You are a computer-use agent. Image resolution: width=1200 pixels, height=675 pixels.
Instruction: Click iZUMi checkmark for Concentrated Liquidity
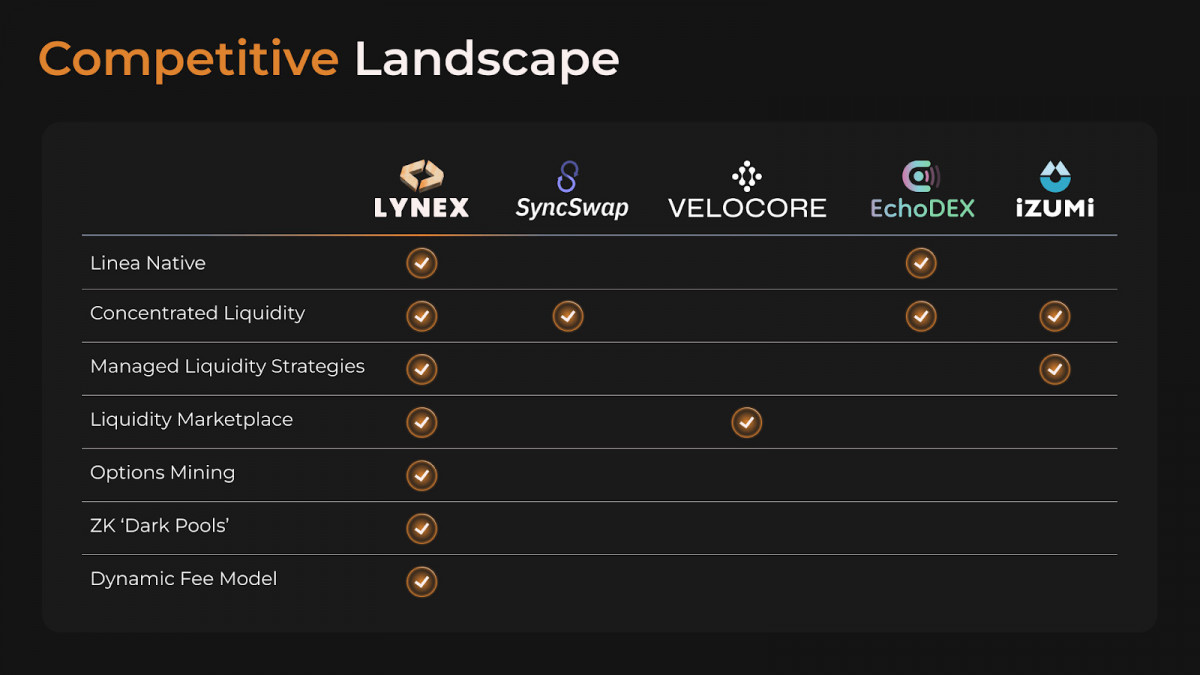1055,316
